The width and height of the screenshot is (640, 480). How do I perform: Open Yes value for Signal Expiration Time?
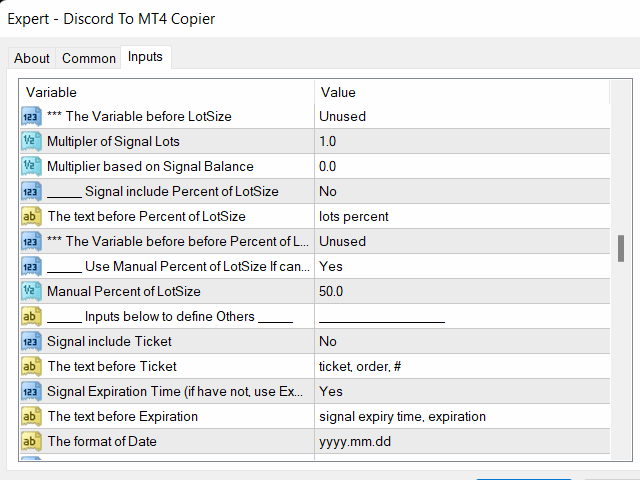click(462, 391)
